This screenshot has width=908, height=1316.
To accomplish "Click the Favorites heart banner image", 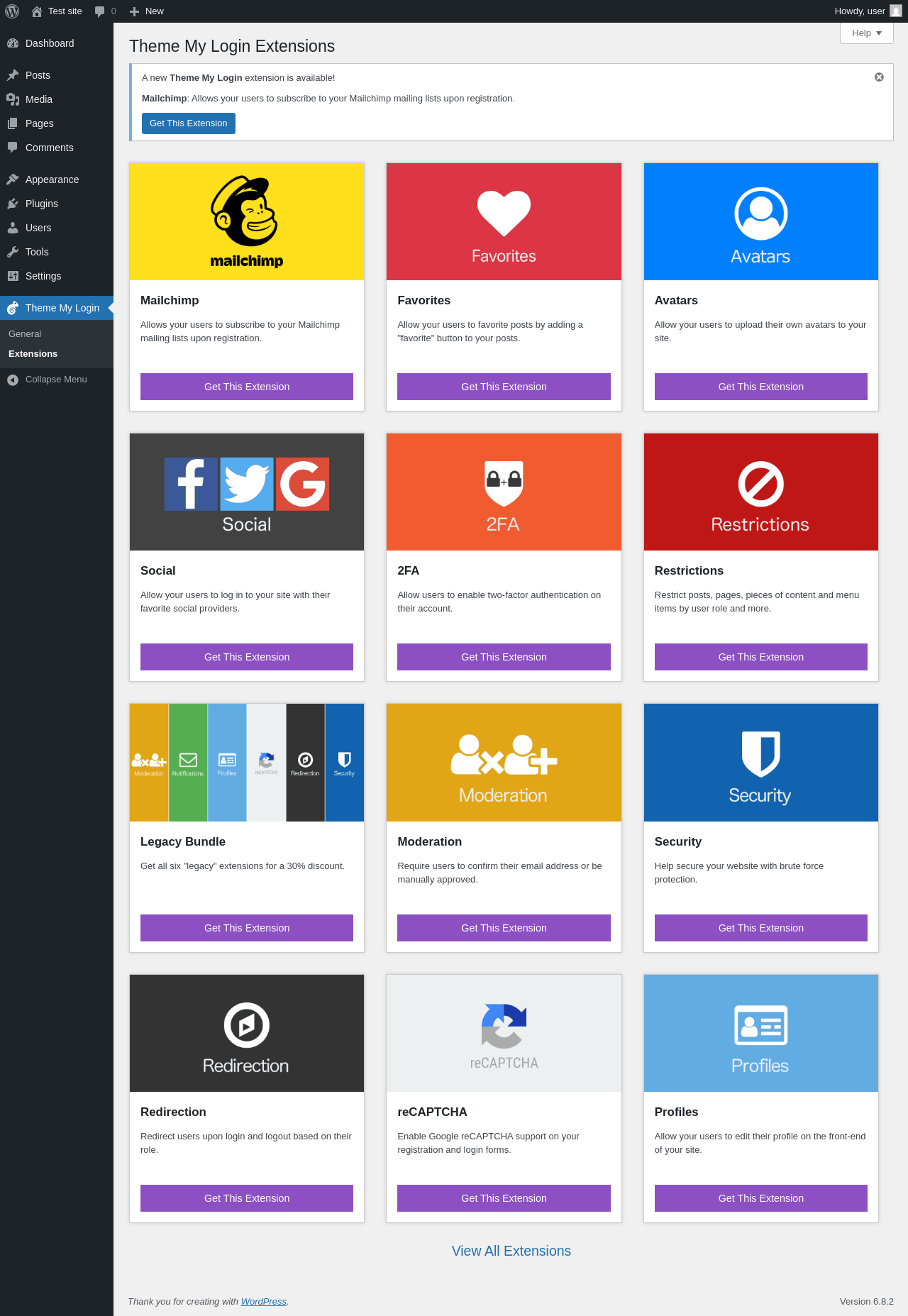I will [x=504, y=221].
